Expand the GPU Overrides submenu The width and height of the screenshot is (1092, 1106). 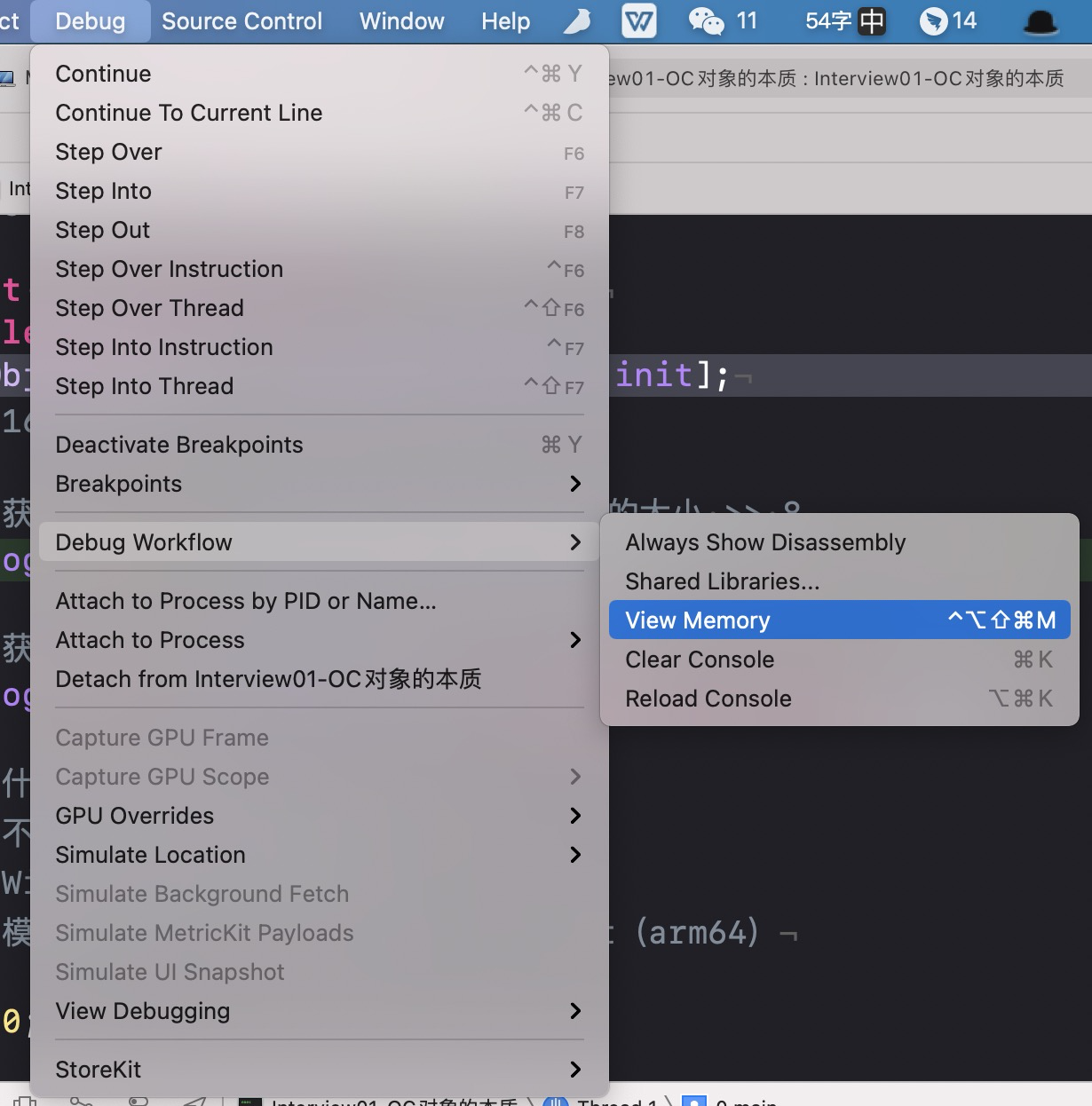point(320,816)
